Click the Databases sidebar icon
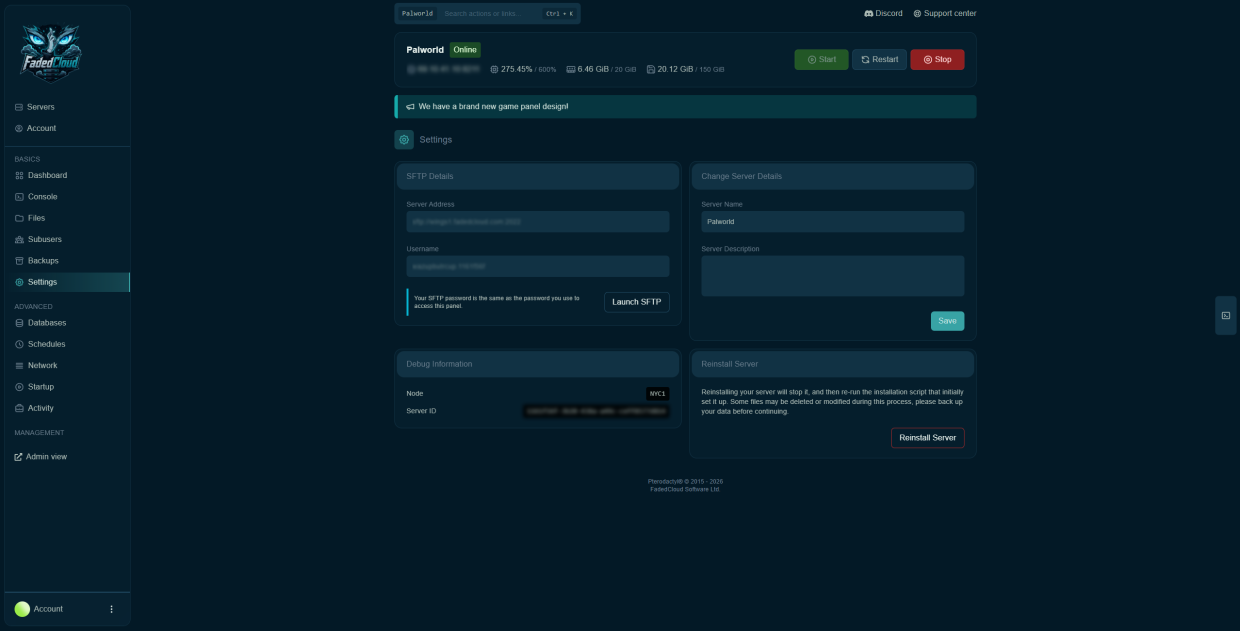This screenshot has height=631, width=1240. coord(19,323)
